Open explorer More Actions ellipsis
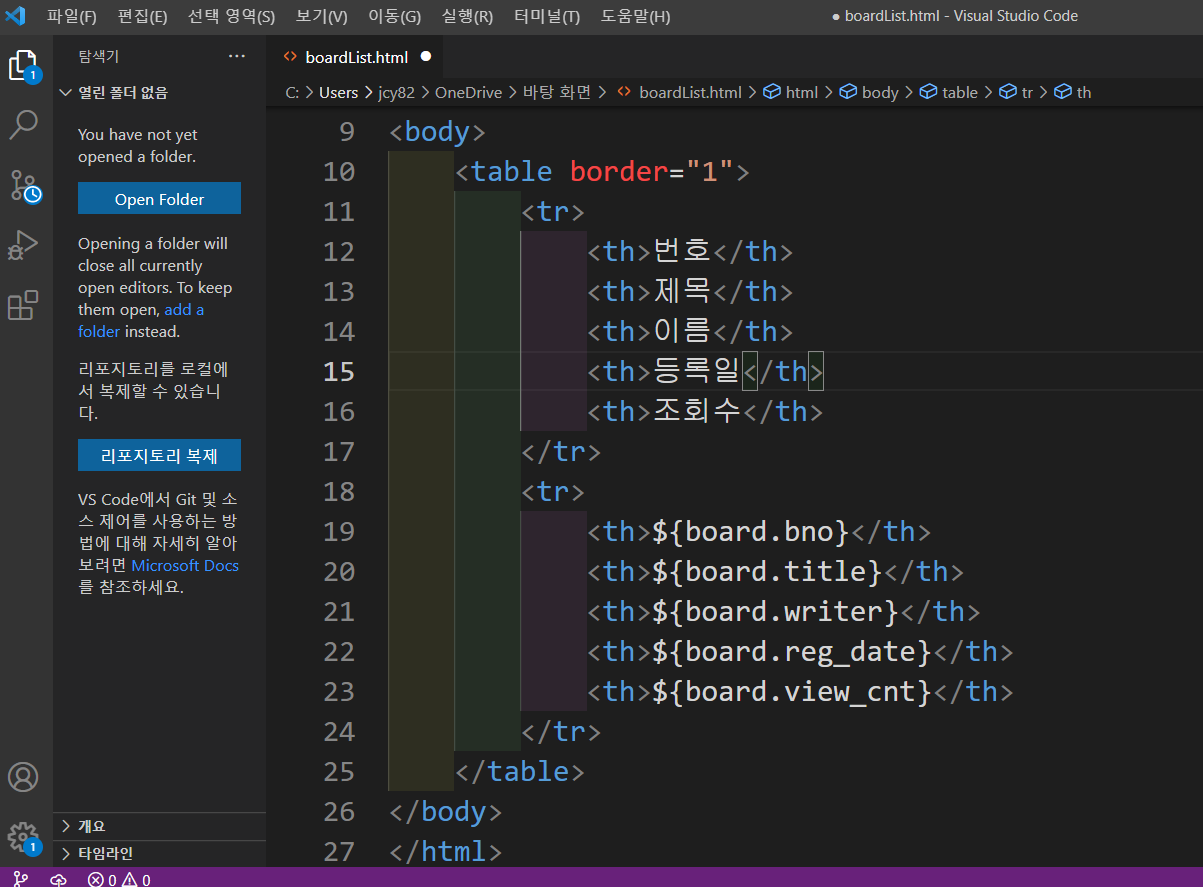The width and height of the screenshot is (1203, 887). (x=237, y=57)
